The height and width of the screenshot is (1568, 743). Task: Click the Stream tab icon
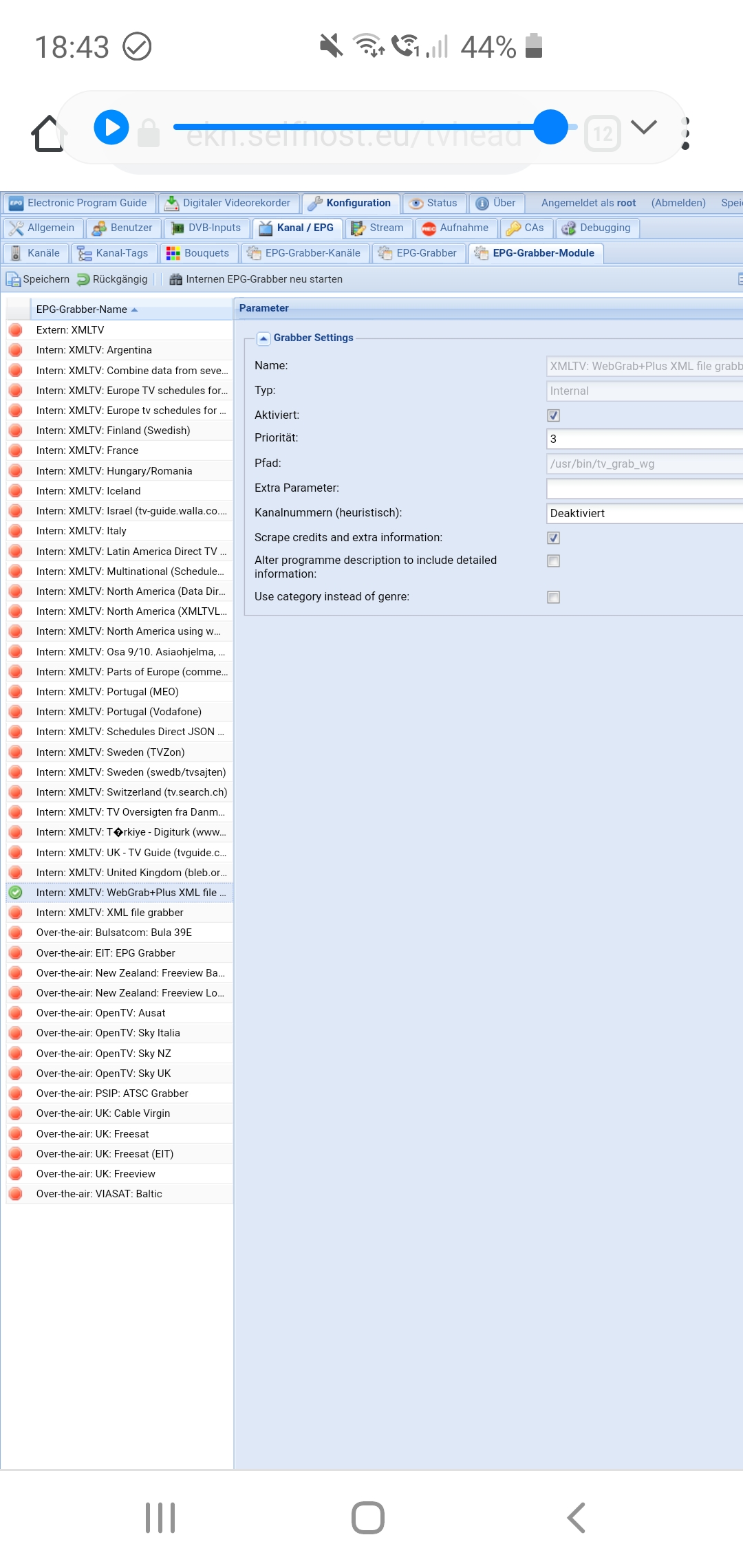pyautogui.click(x=358, y=228)
